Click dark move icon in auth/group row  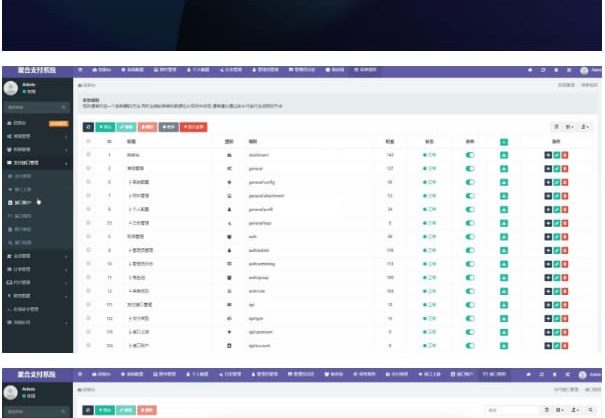coord(548,278)
